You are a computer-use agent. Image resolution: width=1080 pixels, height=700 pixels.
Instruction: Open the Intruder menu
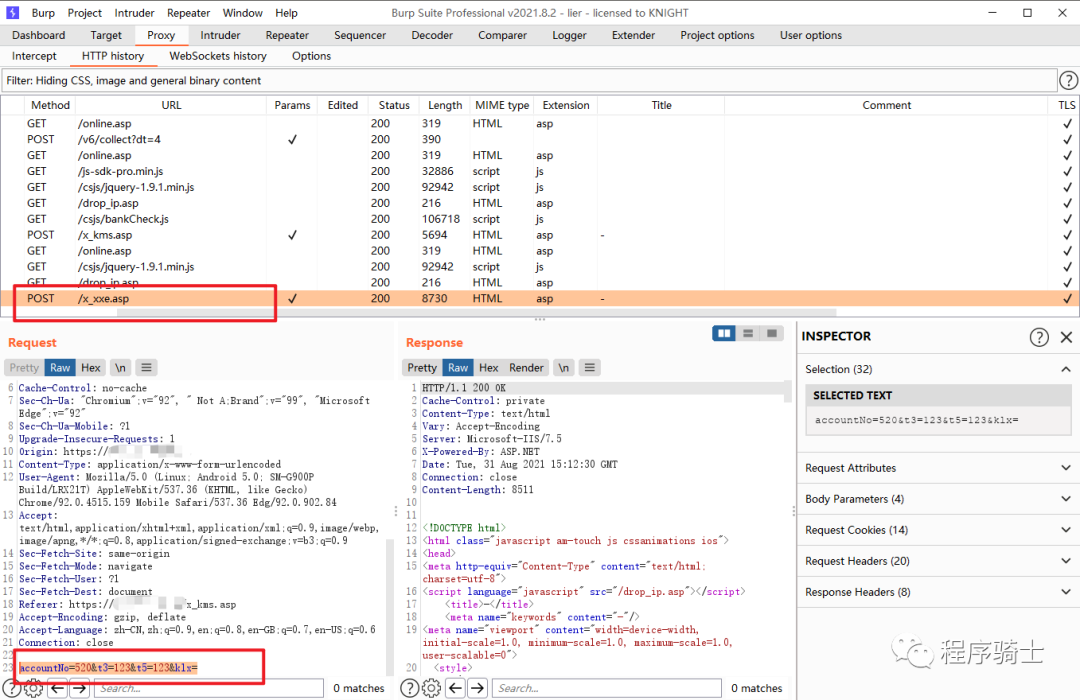pos(134,13)
